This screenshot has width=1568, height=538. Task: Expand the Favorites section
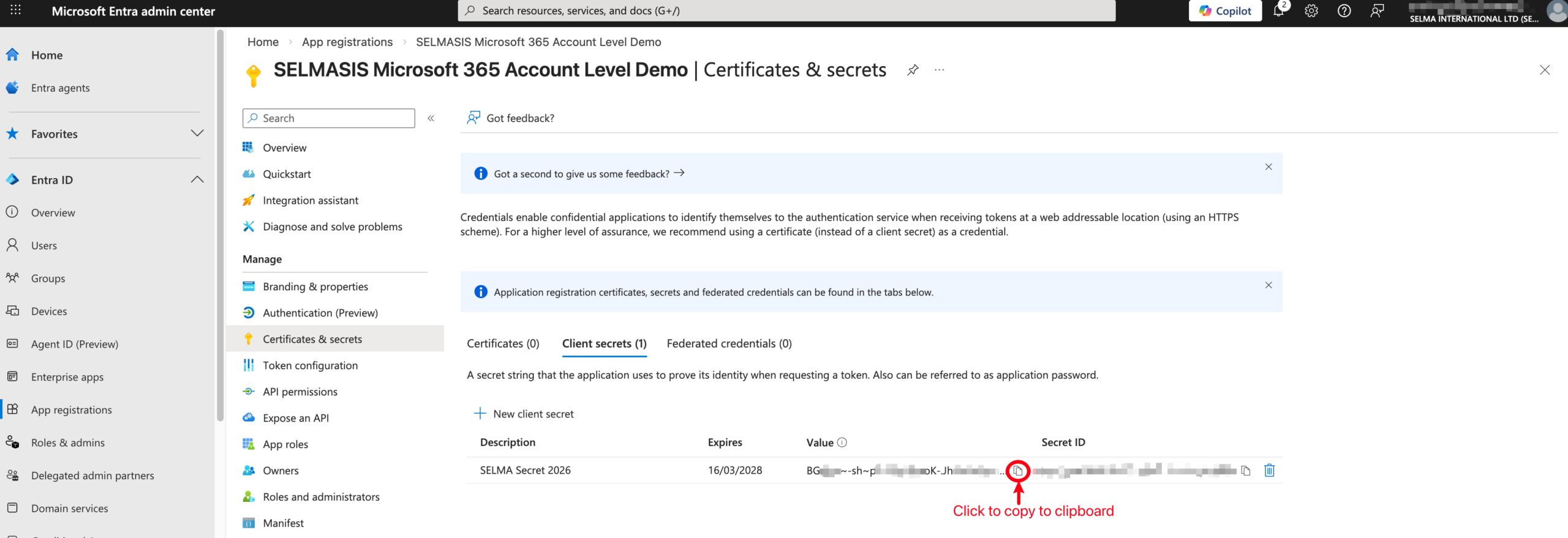197,133
